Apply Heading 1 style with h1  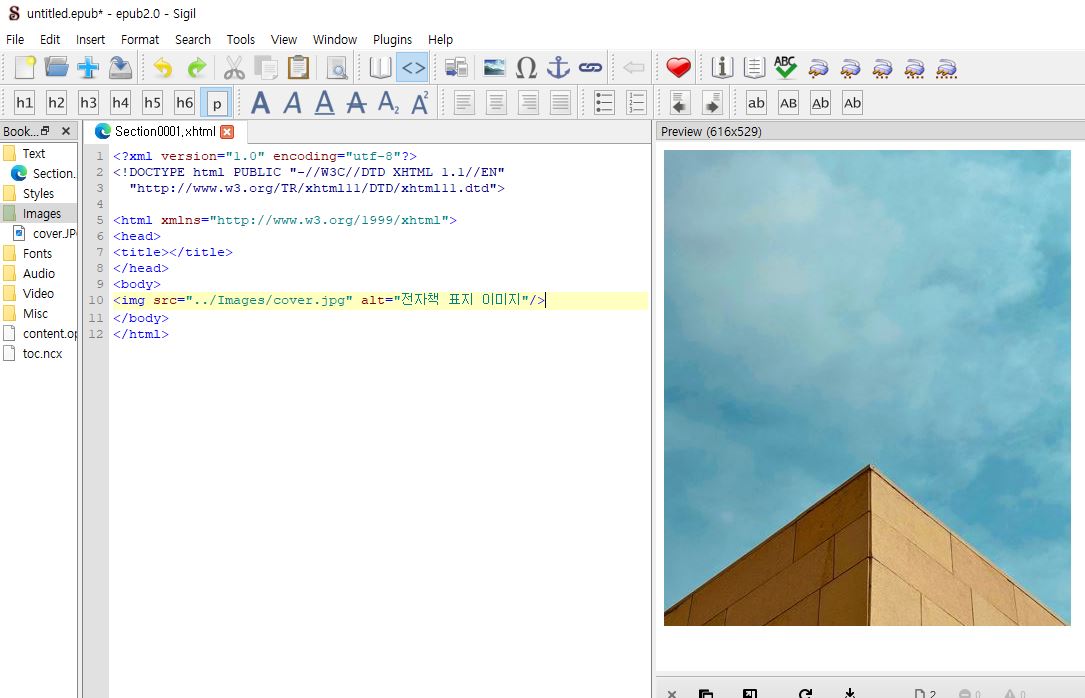[x=24, y=103]
